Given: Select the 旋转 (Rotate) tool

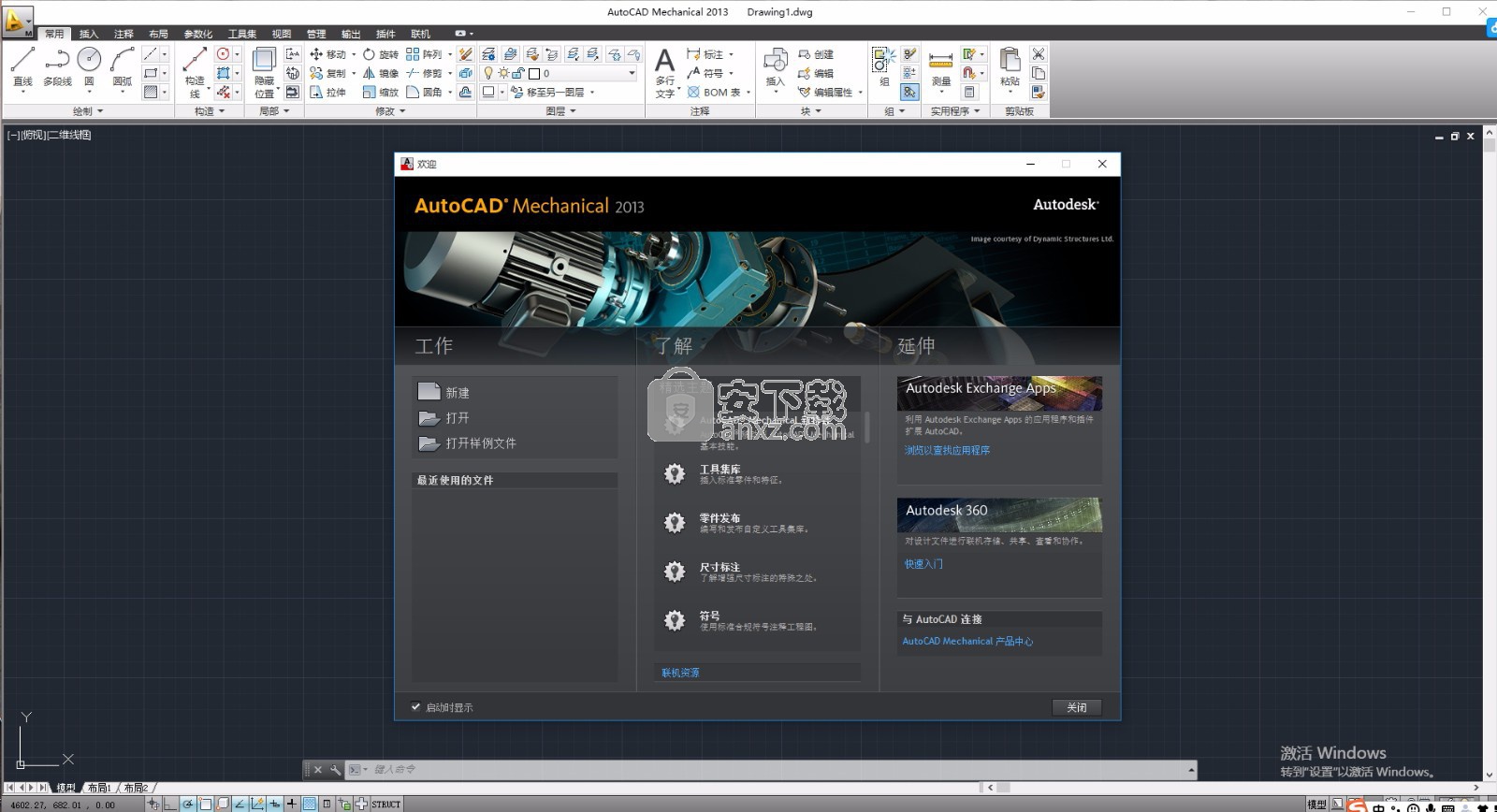Looking at the screenshot, I should pyautogui.click(x=381, y=54).
